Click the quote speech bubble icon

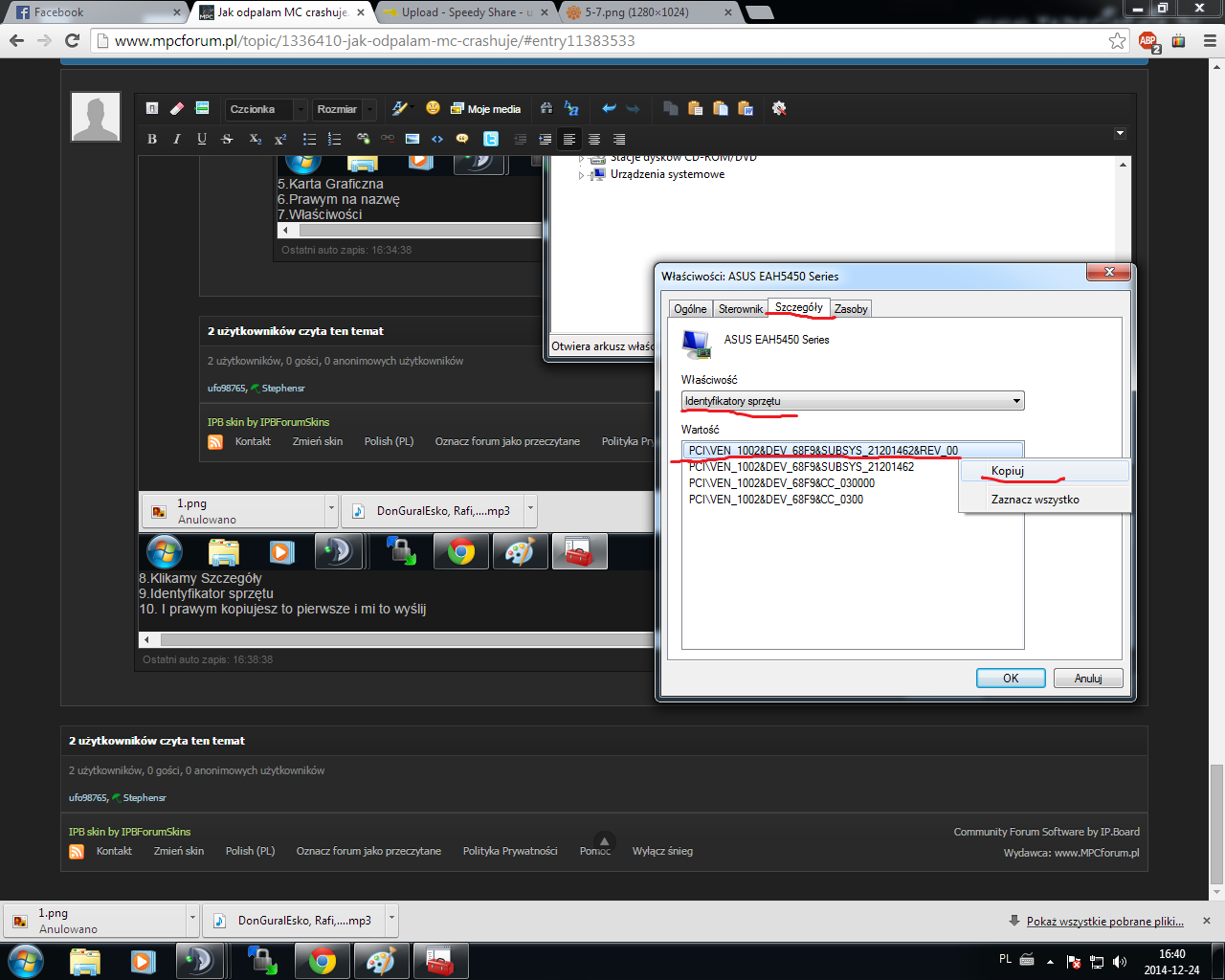[x=462, y=139]
